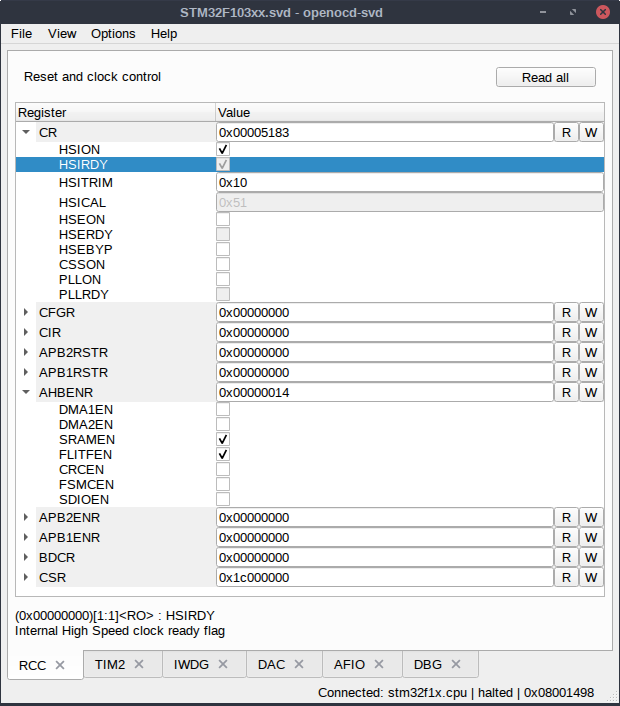620x706 pixels.
Task: Enable the DMA1EN checkbox
Action: (x=223, y=409)
